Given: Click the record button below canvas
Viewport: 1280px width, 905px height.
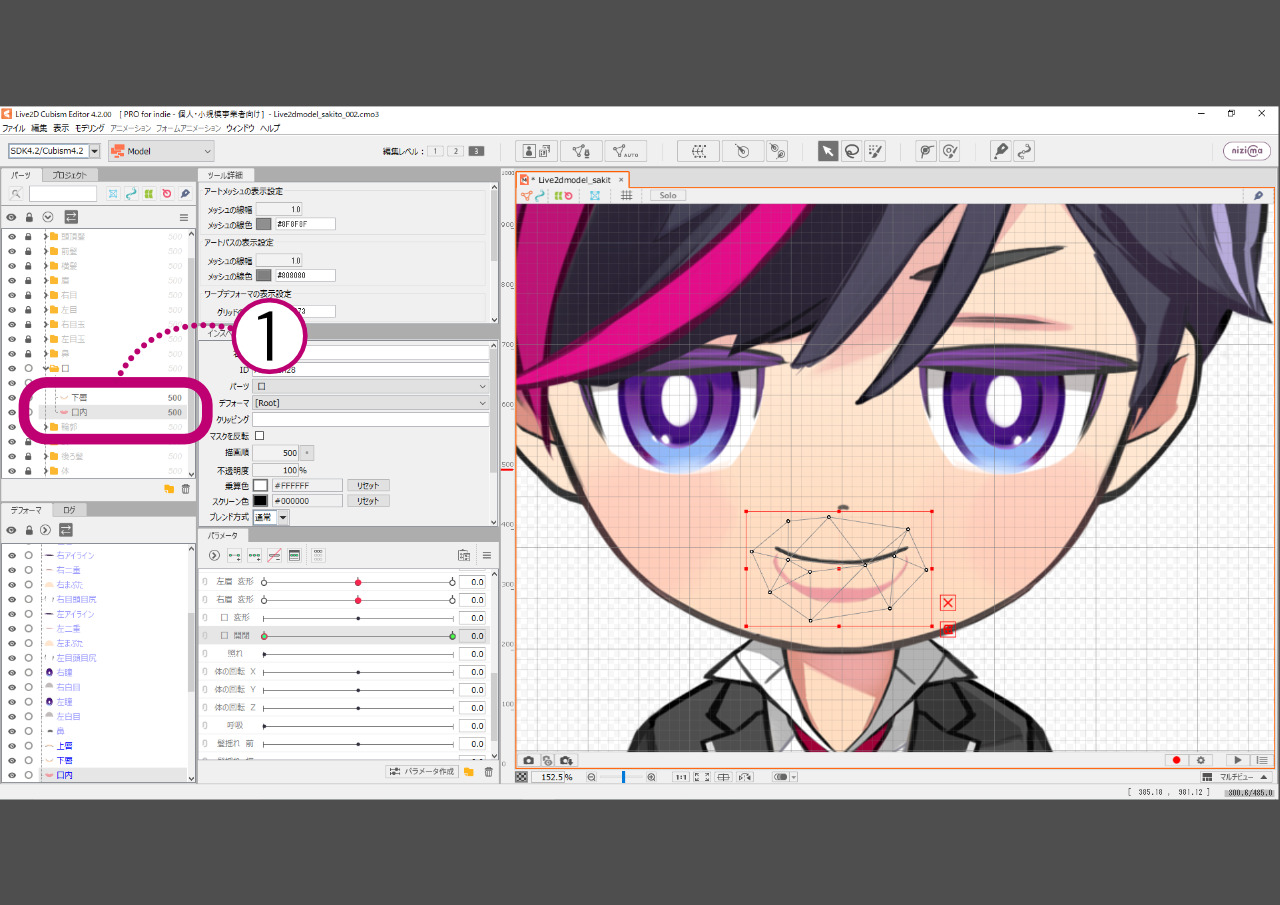Looking at the screenshot, I should pos(1177,761).
